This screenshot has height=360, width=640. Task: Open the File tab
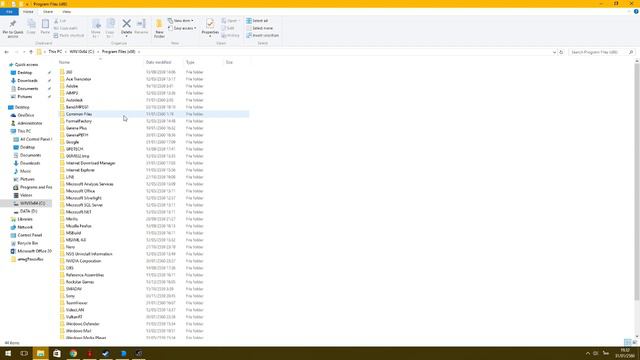[9, 12]
